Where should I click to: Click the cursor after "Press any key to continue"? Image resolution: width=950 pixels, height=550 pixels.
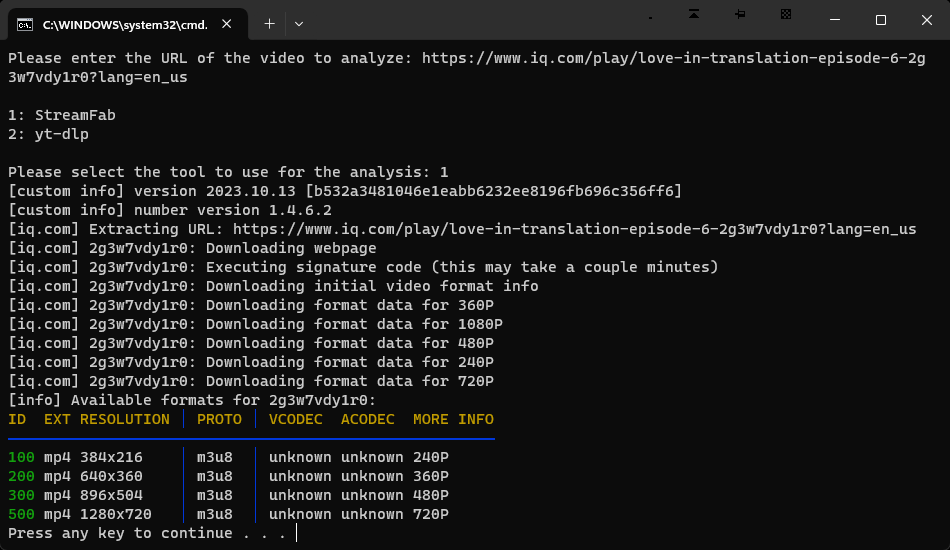click(297, 533)
